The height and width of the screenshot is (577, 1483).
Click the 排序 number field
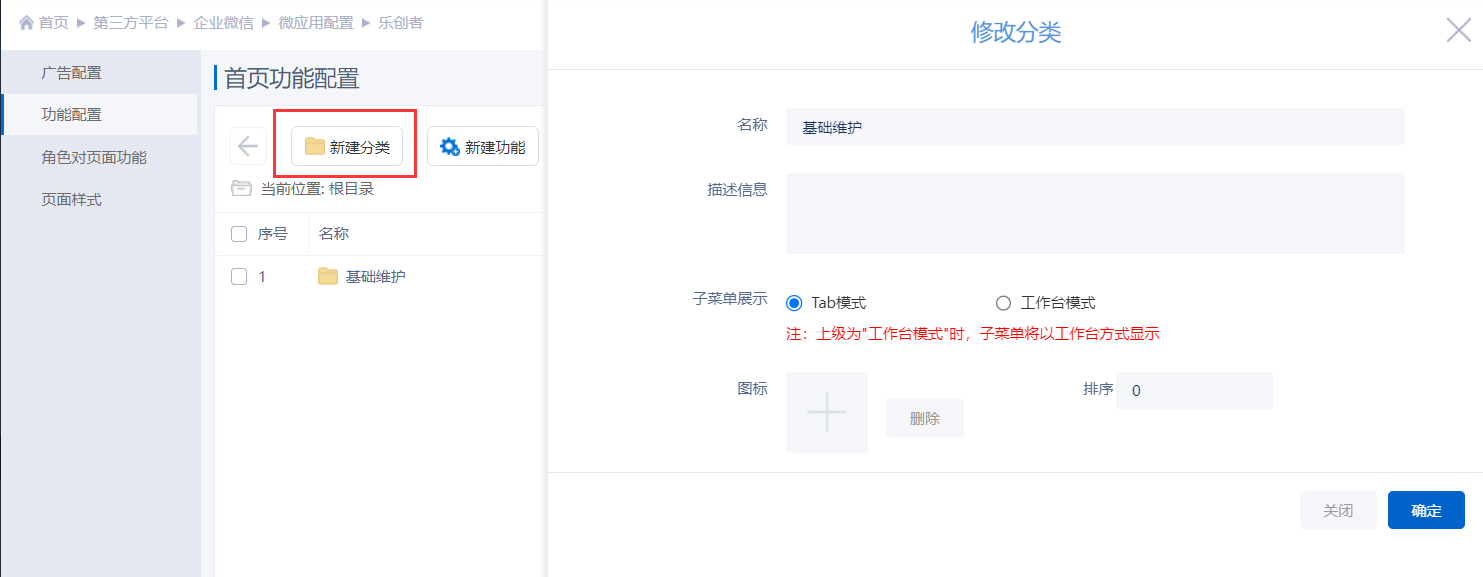tap(1194, 391)
